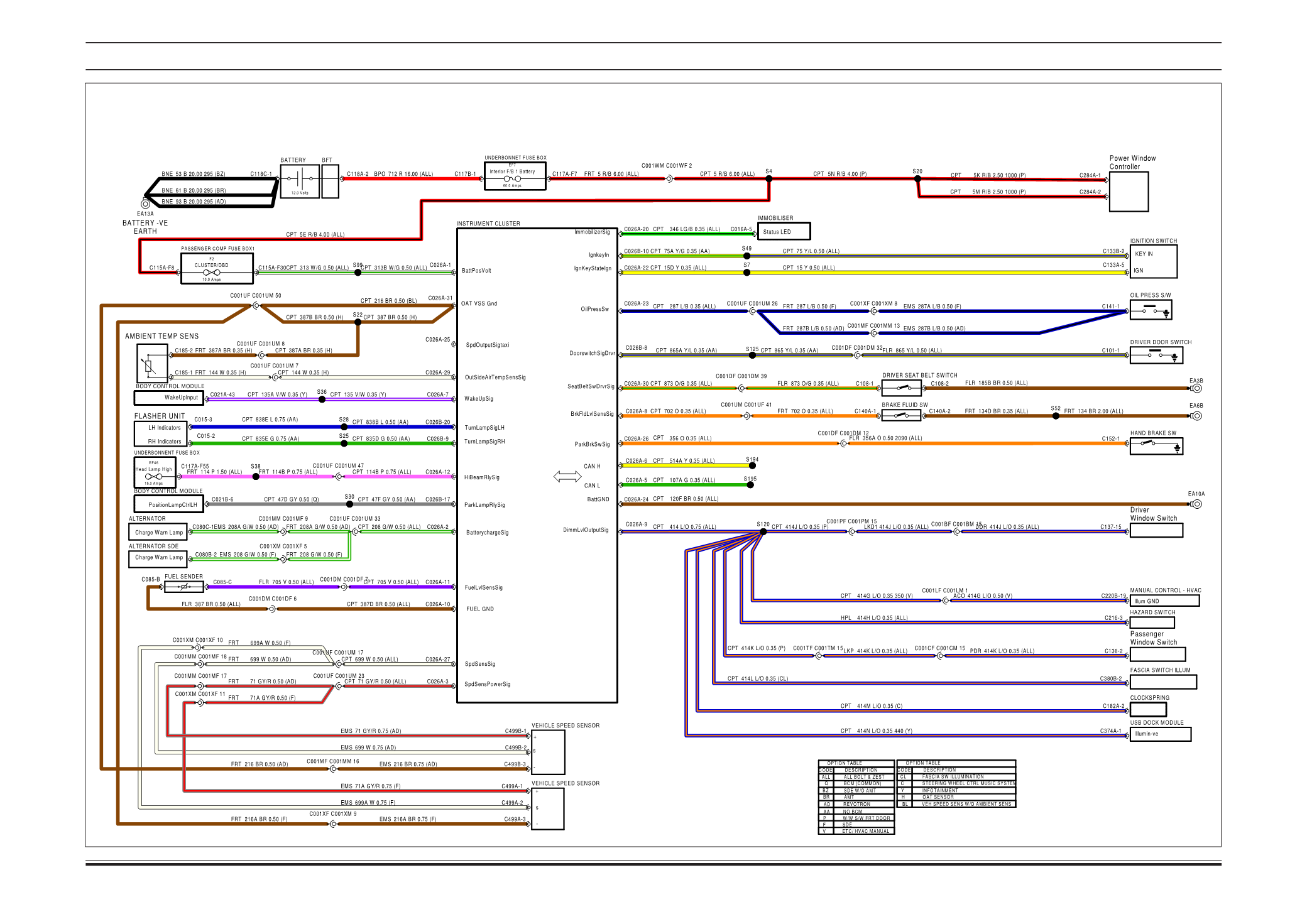1307x924 pixels.
Task: Click the brake fluid switch symbol
Action: click(900, 415)
